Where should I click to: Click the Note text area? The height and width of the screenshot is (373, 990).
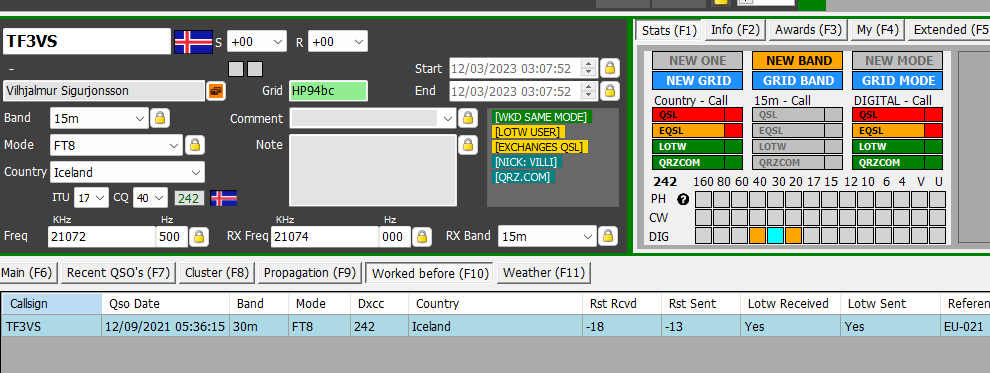click(373, 170)
